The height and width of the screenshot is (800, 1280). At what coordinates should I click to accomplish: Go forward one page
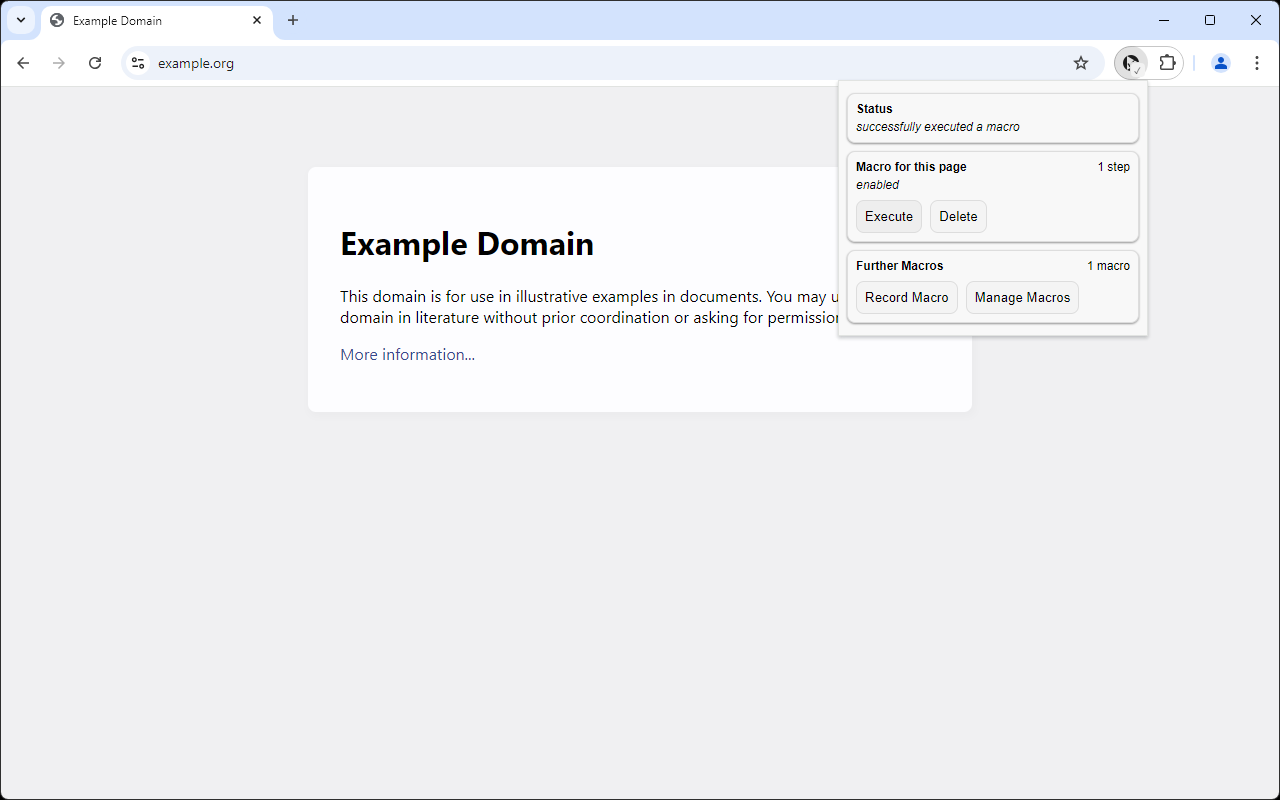tap(59, 62)
